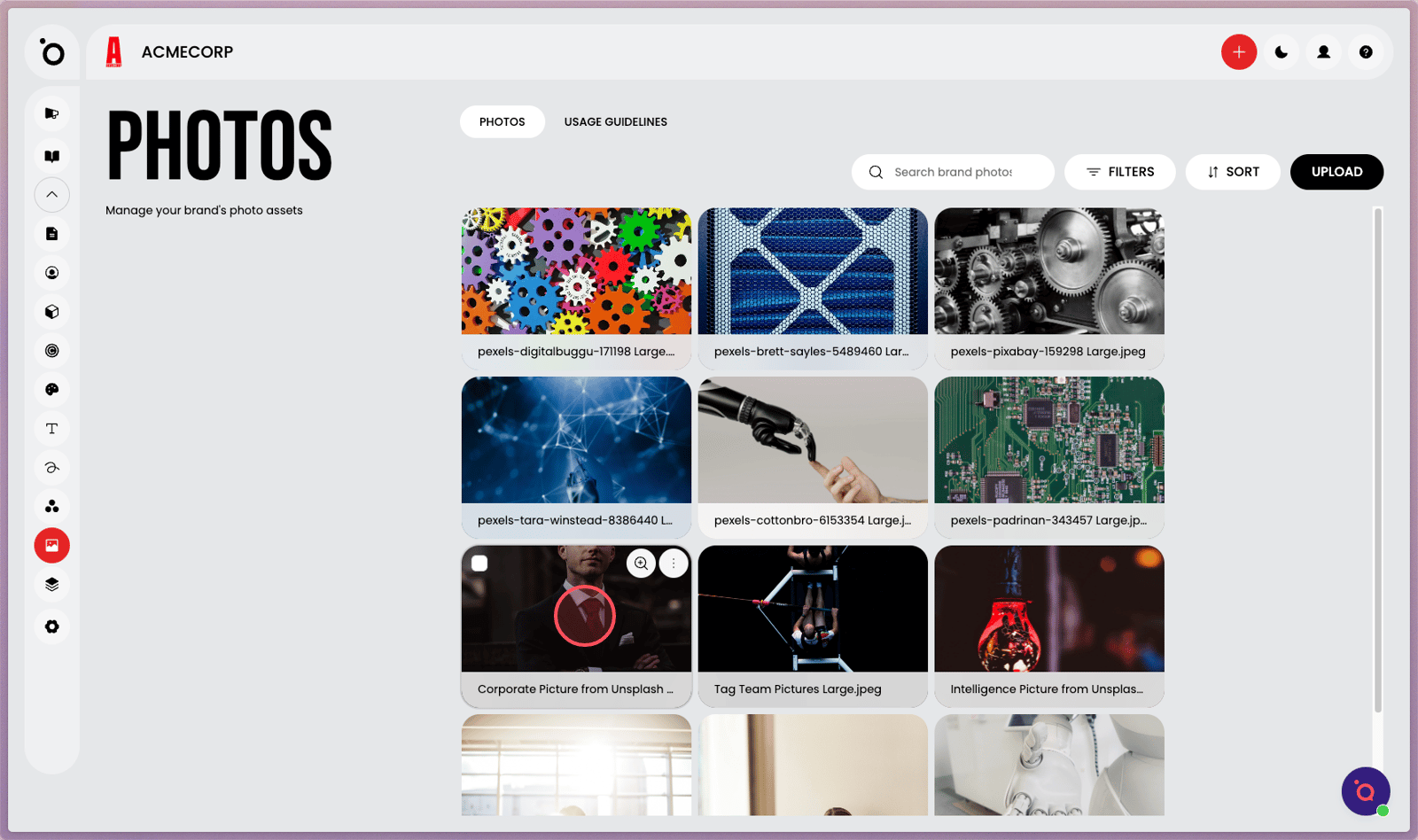Click the Upload button

[1336, 172]
